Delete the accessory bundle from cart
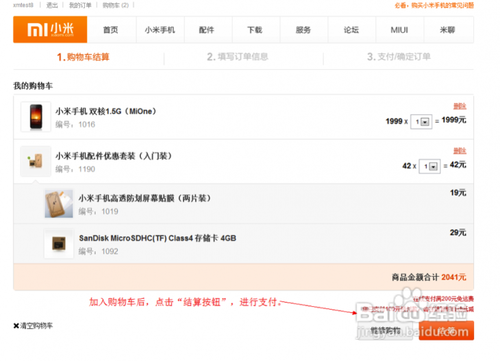This screenshot has height=361, width=500. 460,151
